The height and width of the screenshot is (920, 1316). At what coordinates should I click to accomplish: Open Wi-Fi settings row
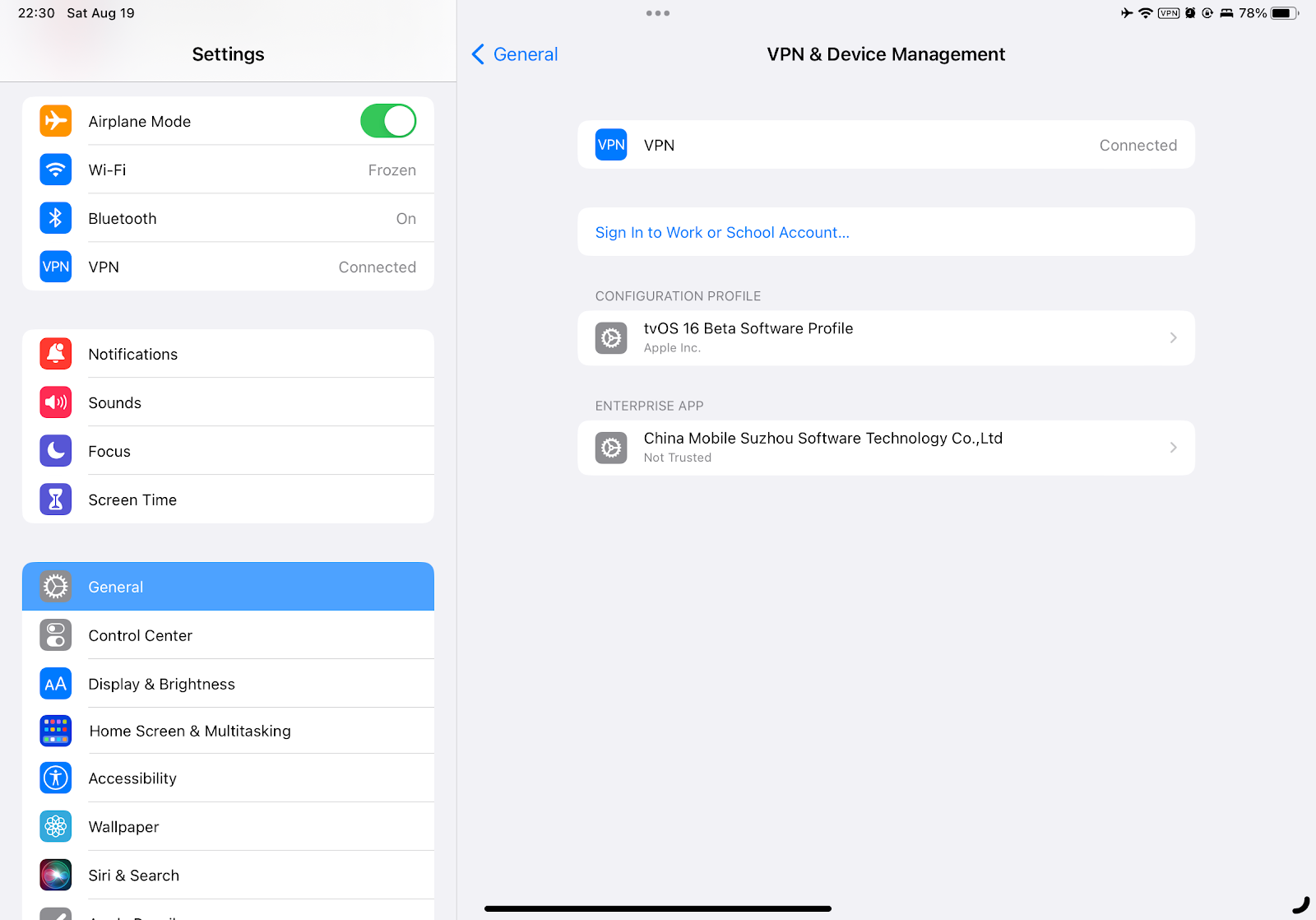(228, 170)
